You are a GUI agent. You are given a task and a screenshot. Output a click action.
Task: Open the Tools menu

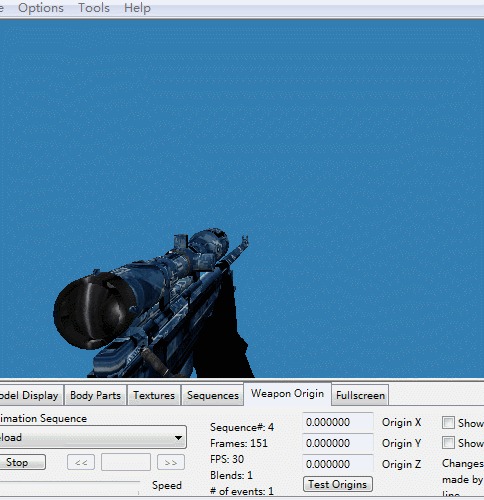click(94, 8)
